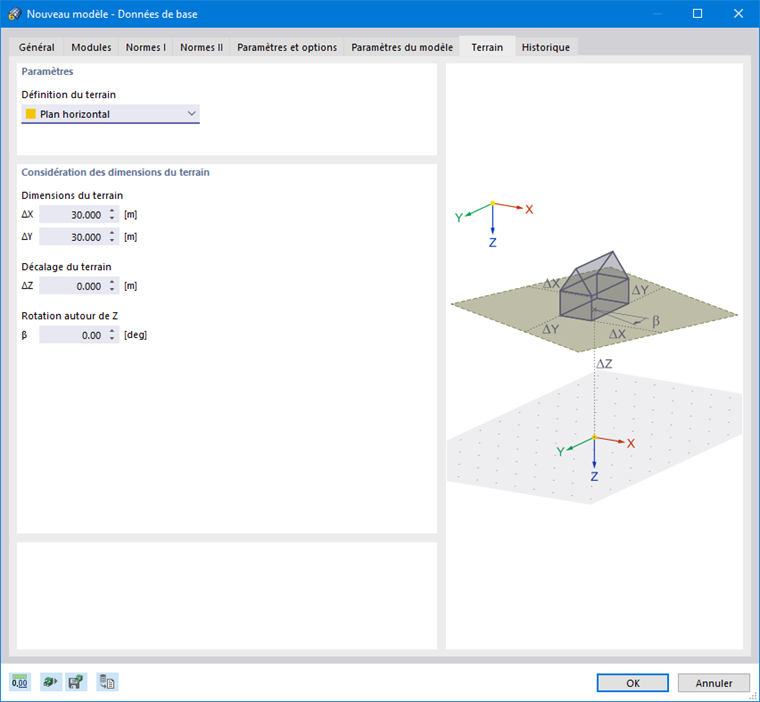This screenshot has width=760, height=702.
Task: Switch to the Historique tab
Action: tap(546, 47)
